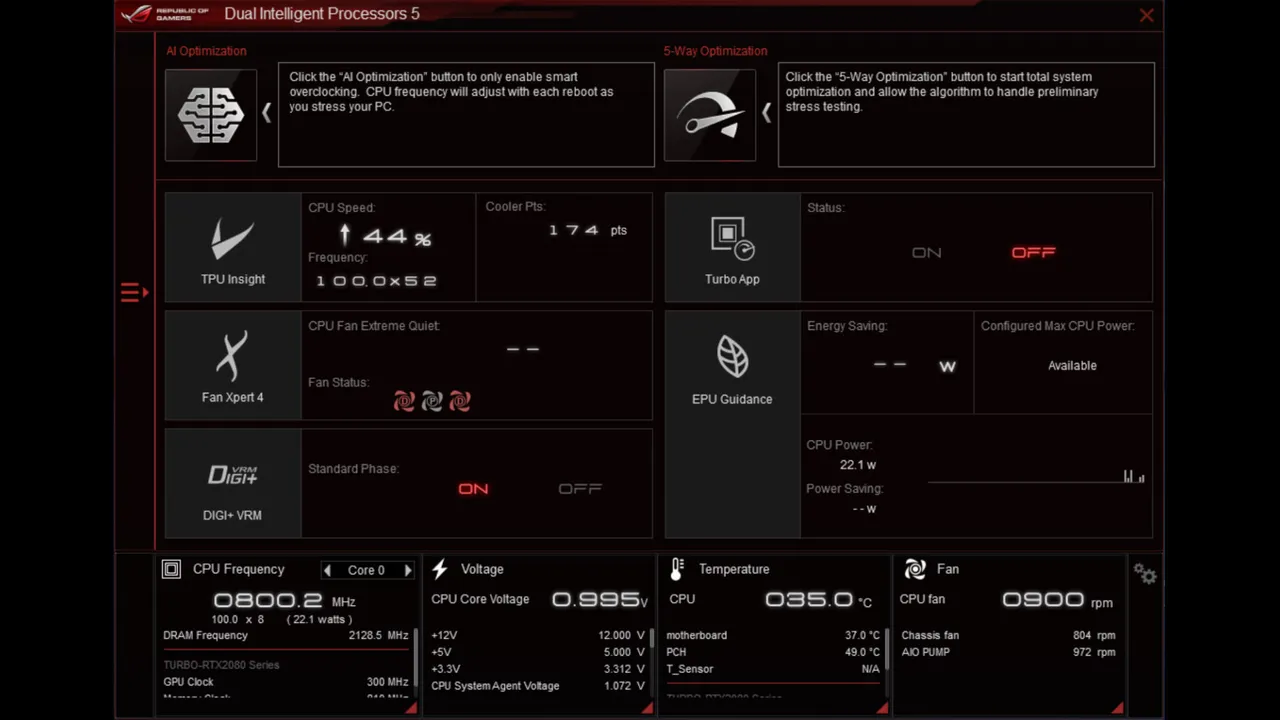The image size is (1280, 720).
Task: Turn Turbo App status ON
Action: (927, 252)
